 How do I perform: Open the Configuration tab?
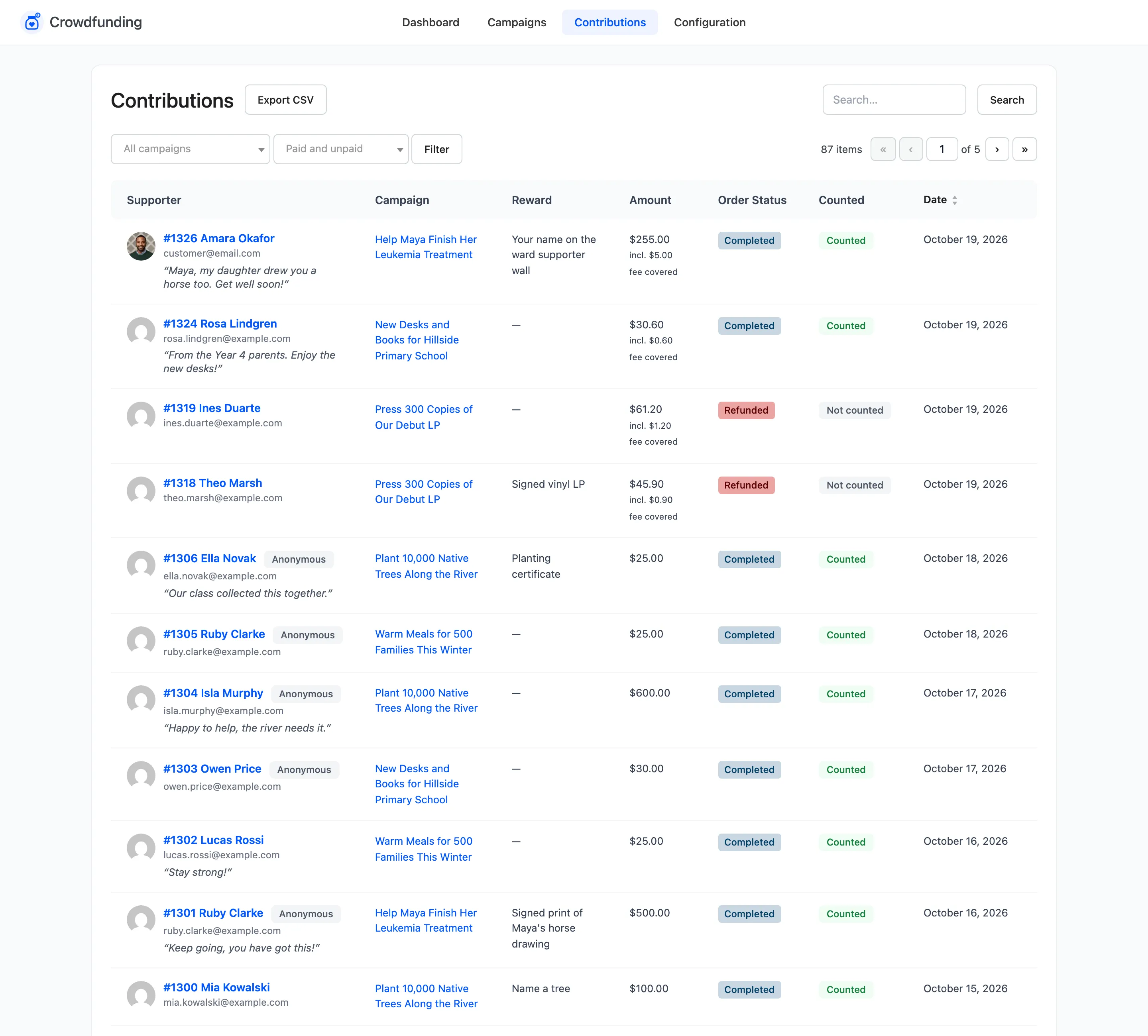pyautogui.click(x=710, y=22)
